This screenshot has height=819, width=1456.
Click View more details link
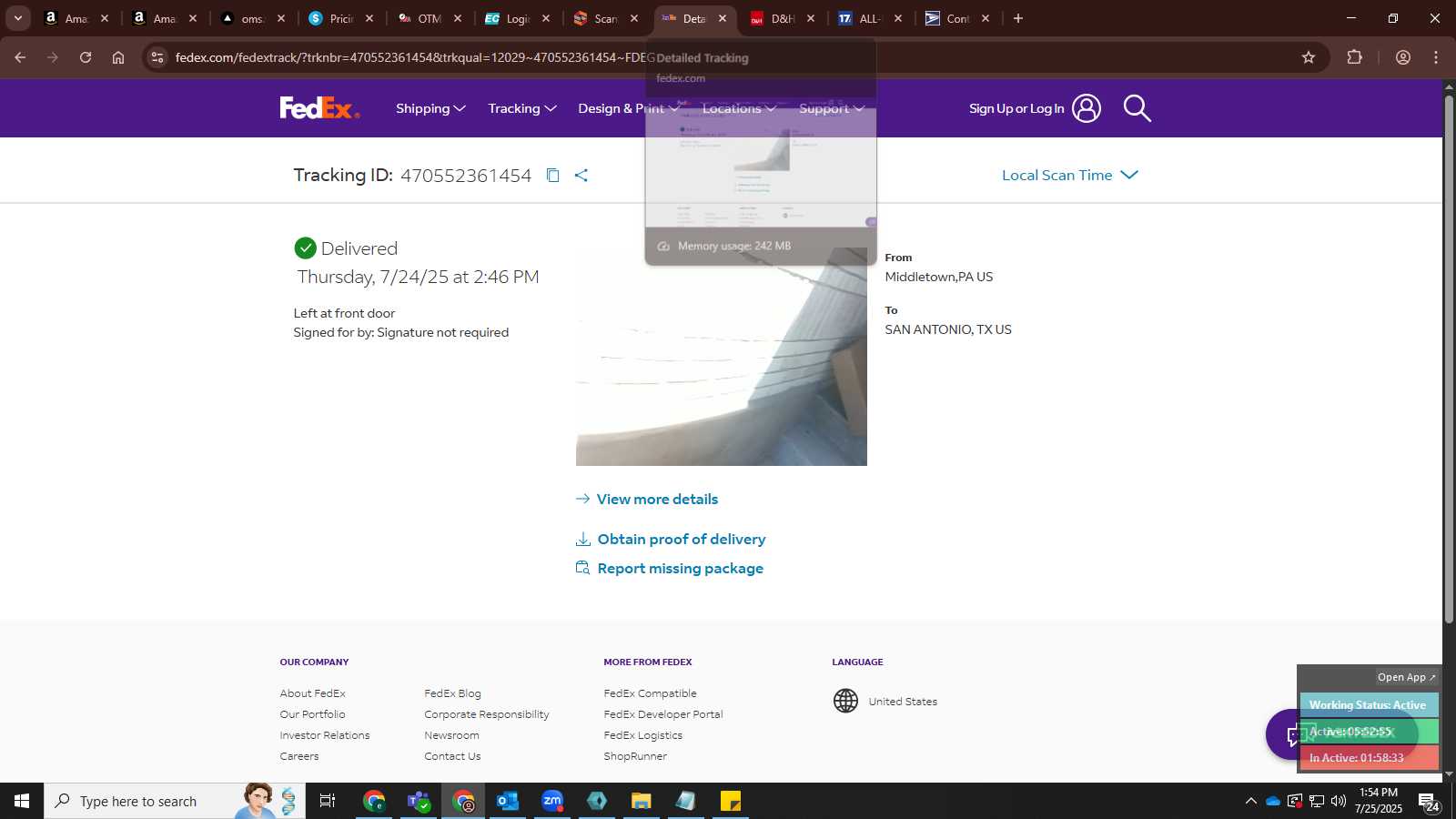(647, 499)
